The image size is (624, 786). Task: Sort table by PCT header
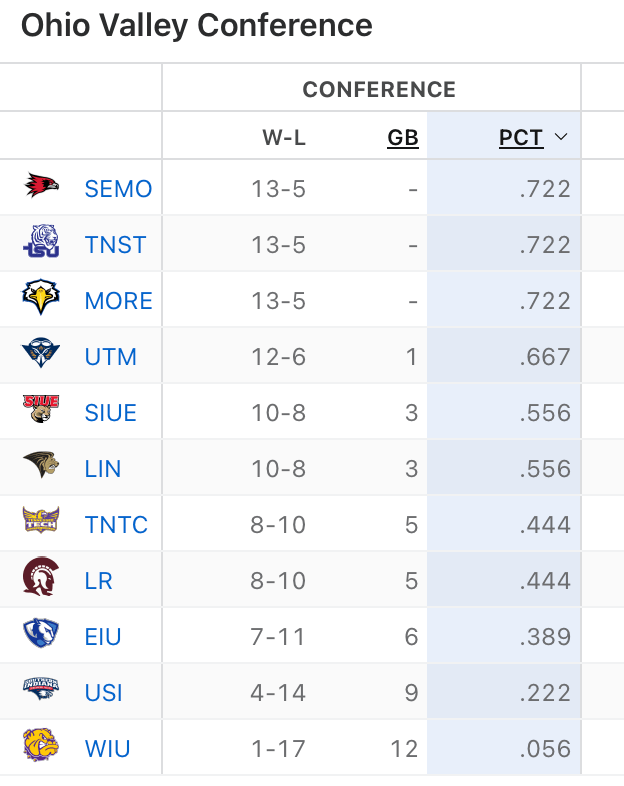[521, 138]
